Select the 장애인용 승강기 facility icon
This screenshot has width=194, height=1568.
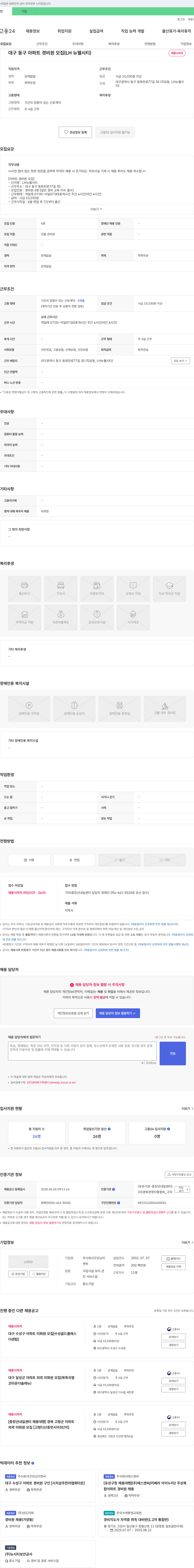tap(74, 709)
